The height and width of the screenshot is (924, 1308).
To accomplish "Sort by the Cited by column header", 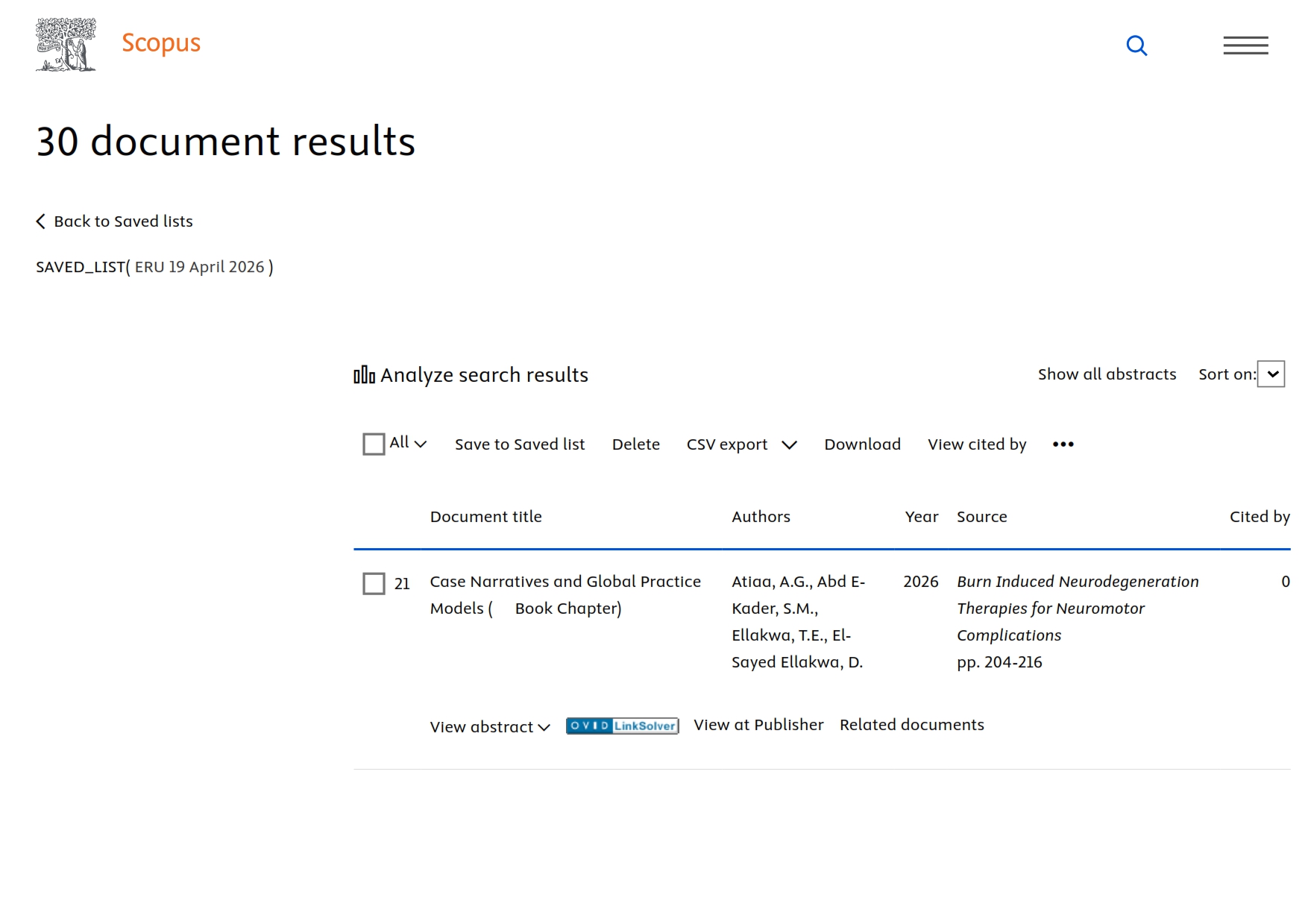I will 1259,517.
